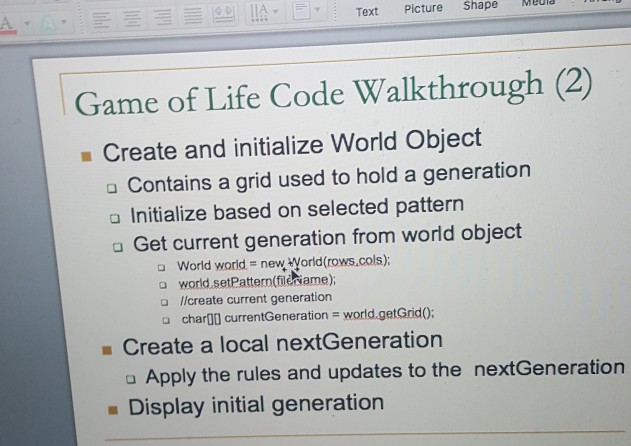Click 'Contains a grid used to hold a generation'
631x446 pixels.
pos(329,178)
